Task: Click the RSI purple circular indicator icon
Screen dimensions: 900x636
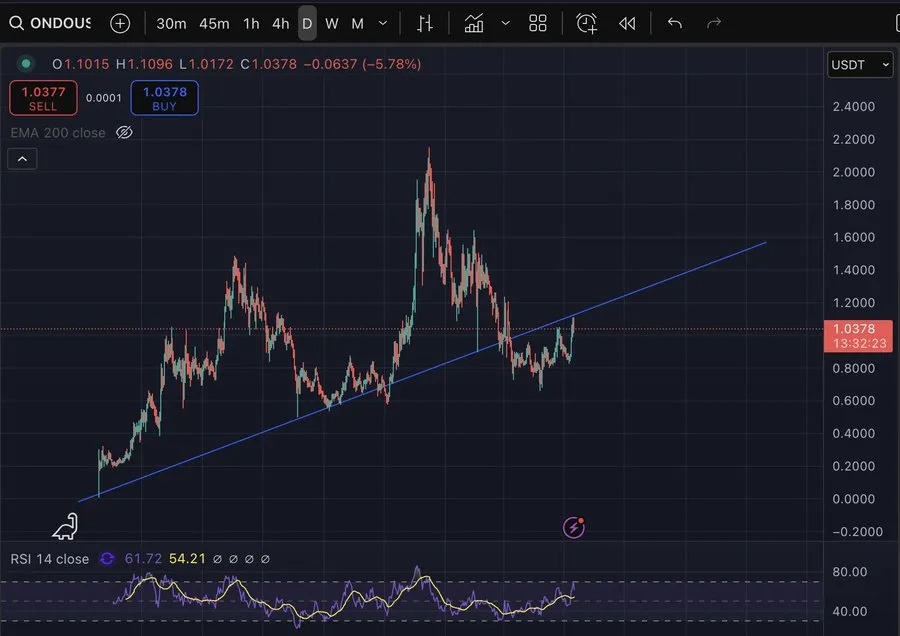Action: click(107, 559)
